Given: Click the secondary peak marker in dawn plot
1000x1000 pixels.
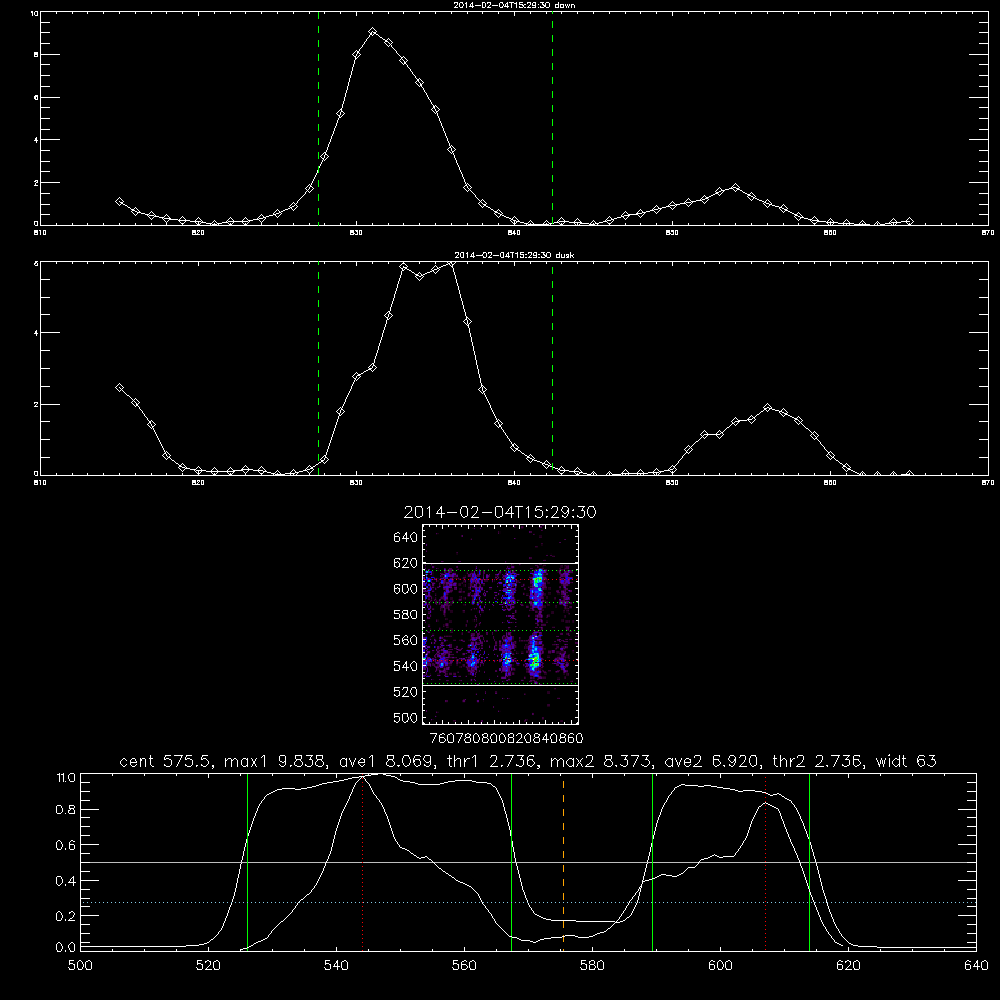Looking at the screenshot, I should (735, 188).
